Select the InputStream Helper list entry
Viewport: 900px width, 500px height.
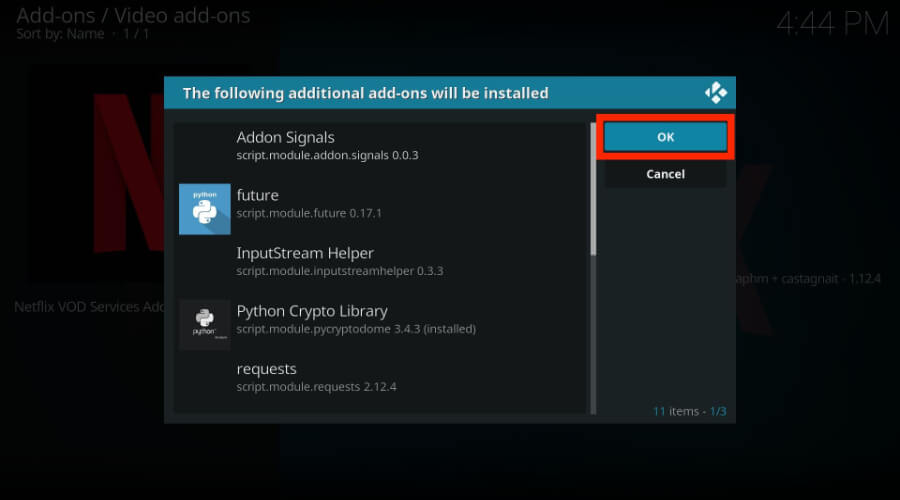click(x=381, y=267)
